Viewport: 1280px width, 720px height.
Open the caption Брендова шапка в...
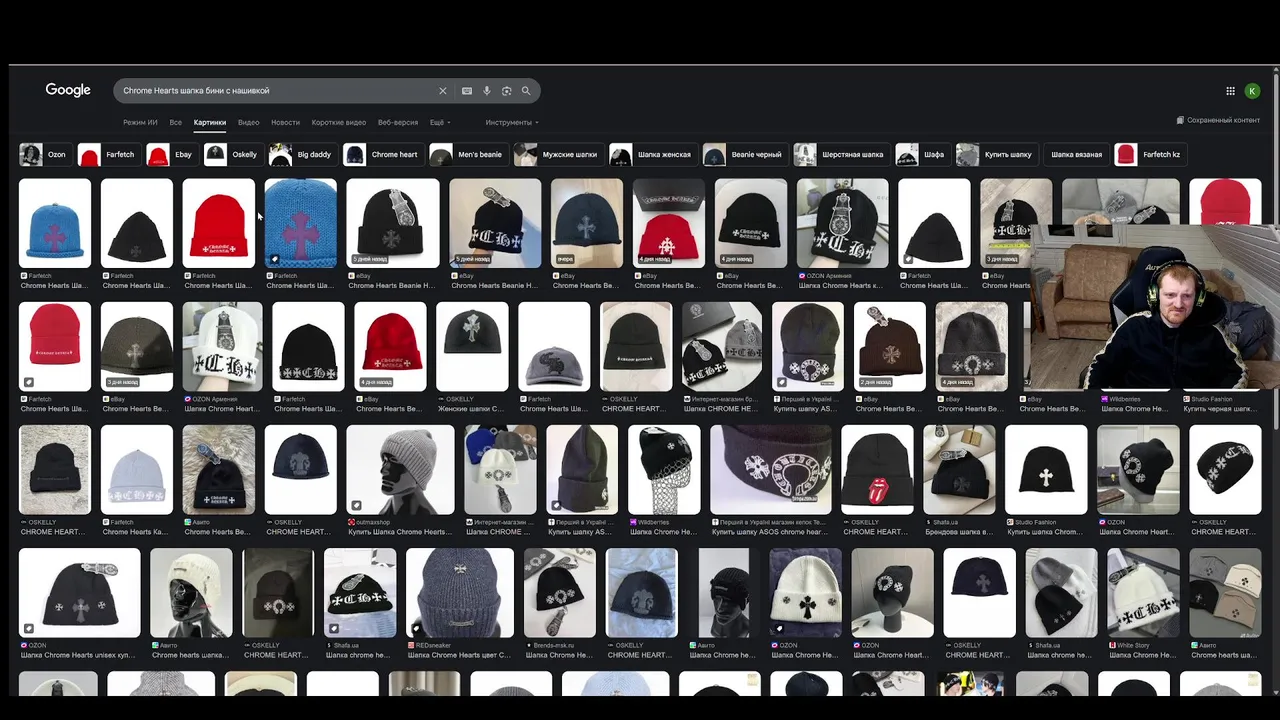point(958,532)
